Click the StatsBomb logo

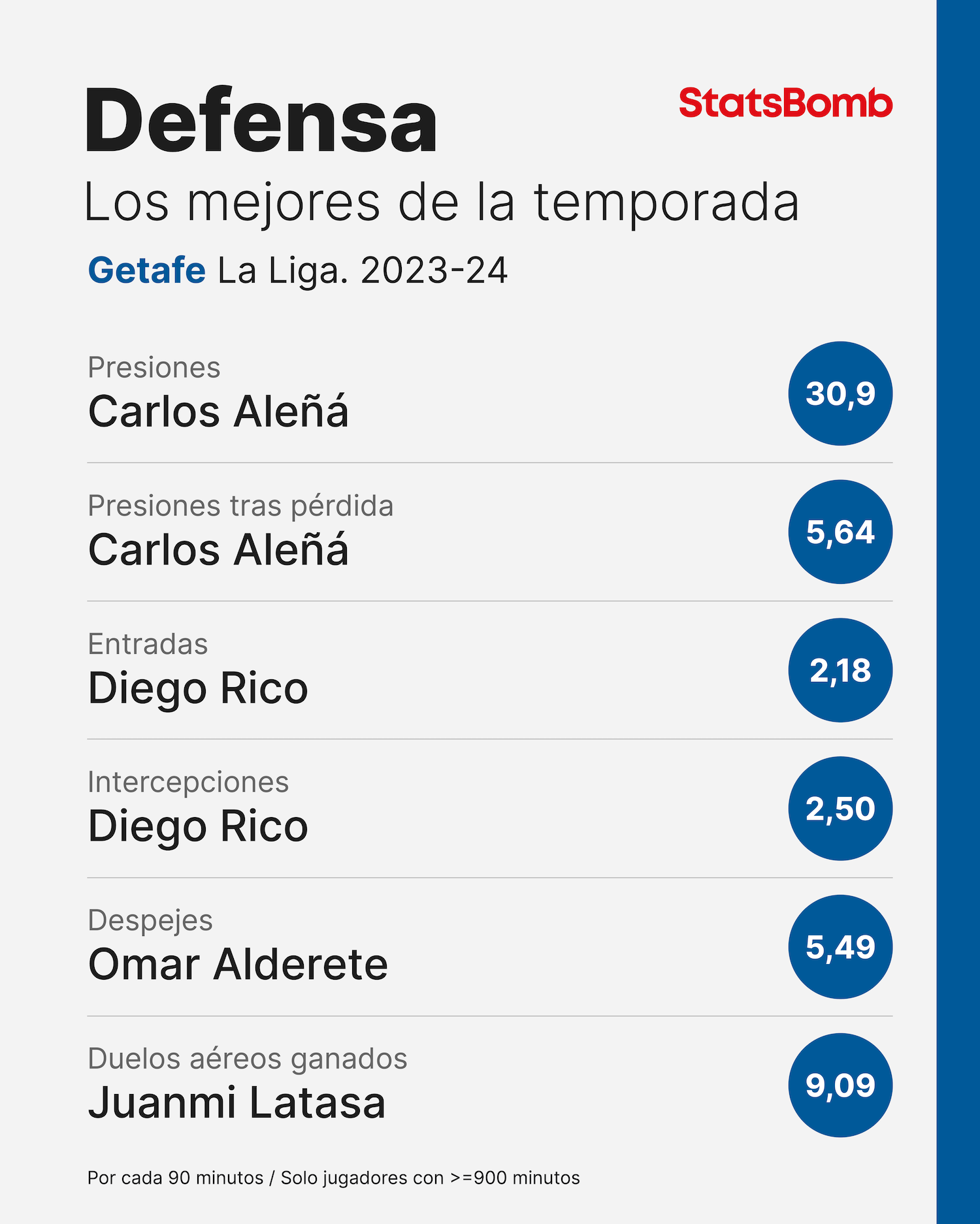pos(785,103)
